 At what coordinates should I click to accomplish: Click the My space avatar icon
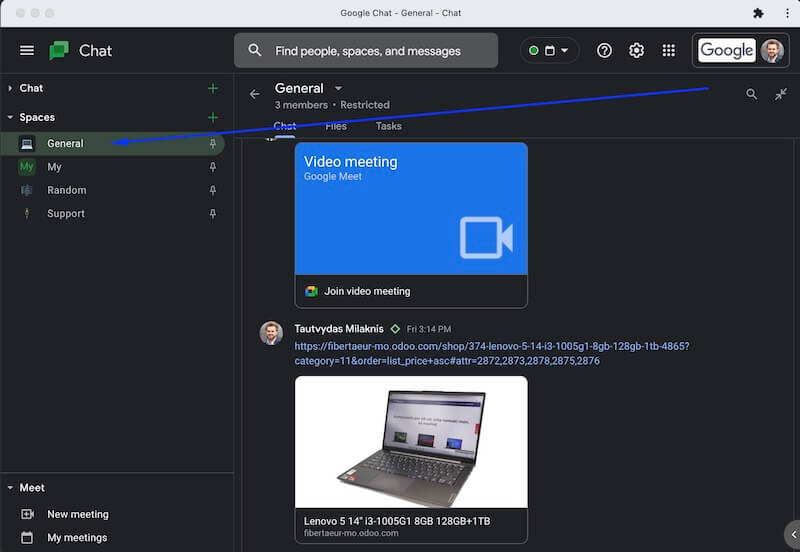(x=27, y=167)
